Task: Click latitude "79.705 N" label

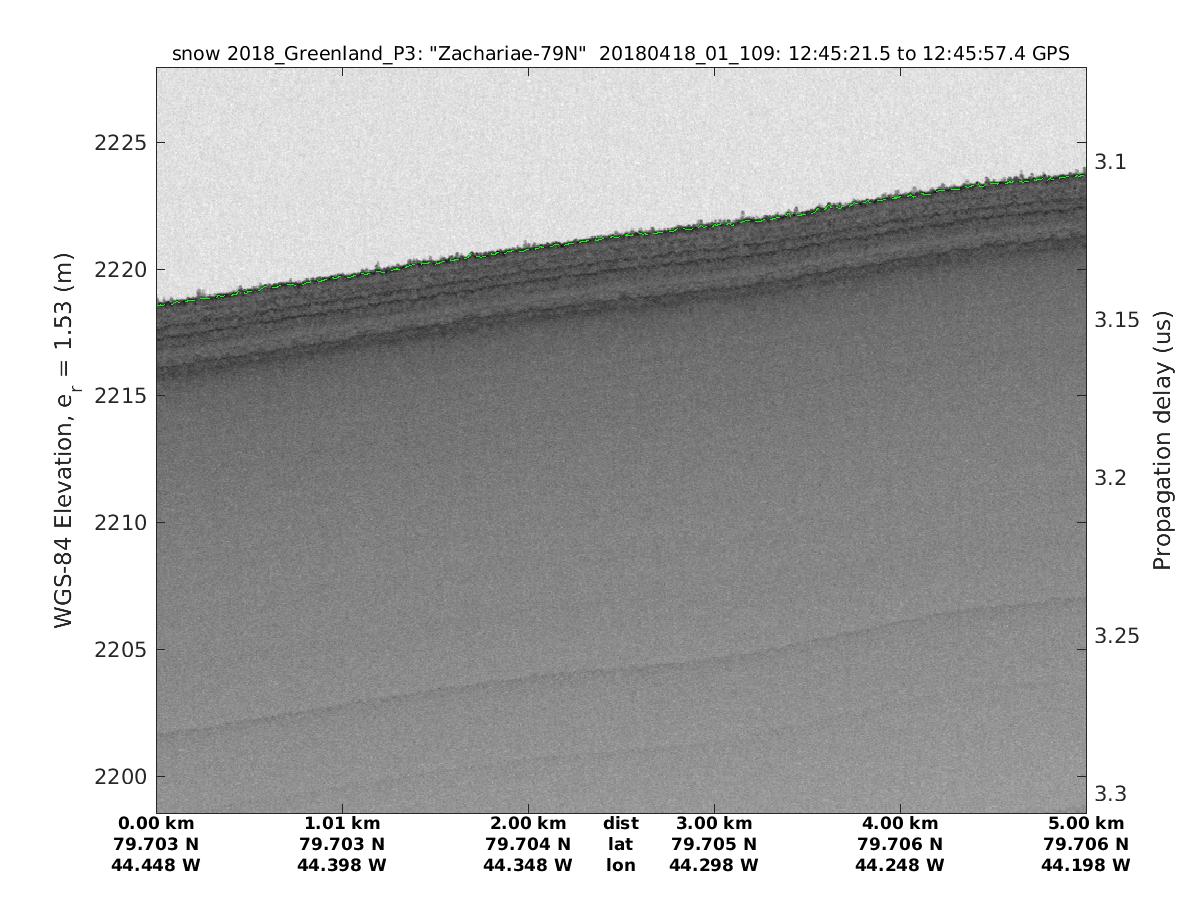Action: click(714, 844)
